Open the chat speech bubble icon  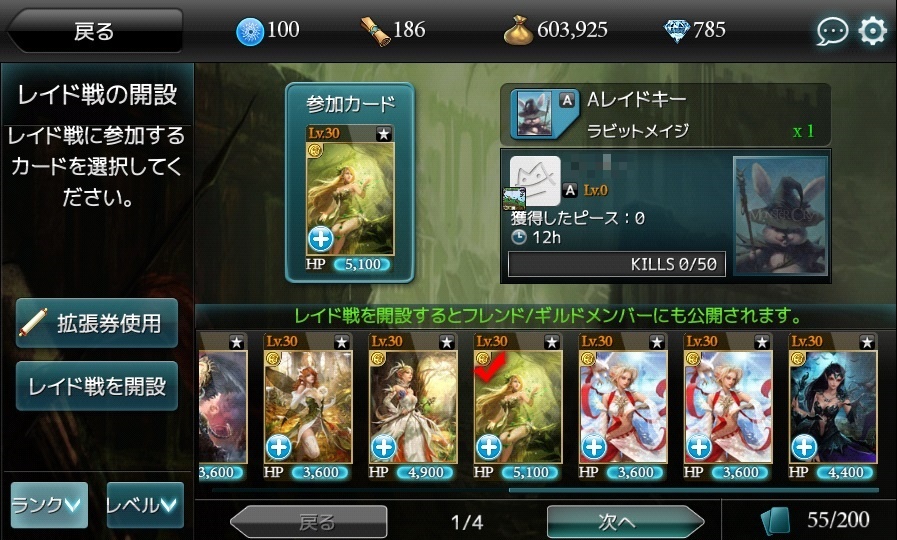click(832, 31)
